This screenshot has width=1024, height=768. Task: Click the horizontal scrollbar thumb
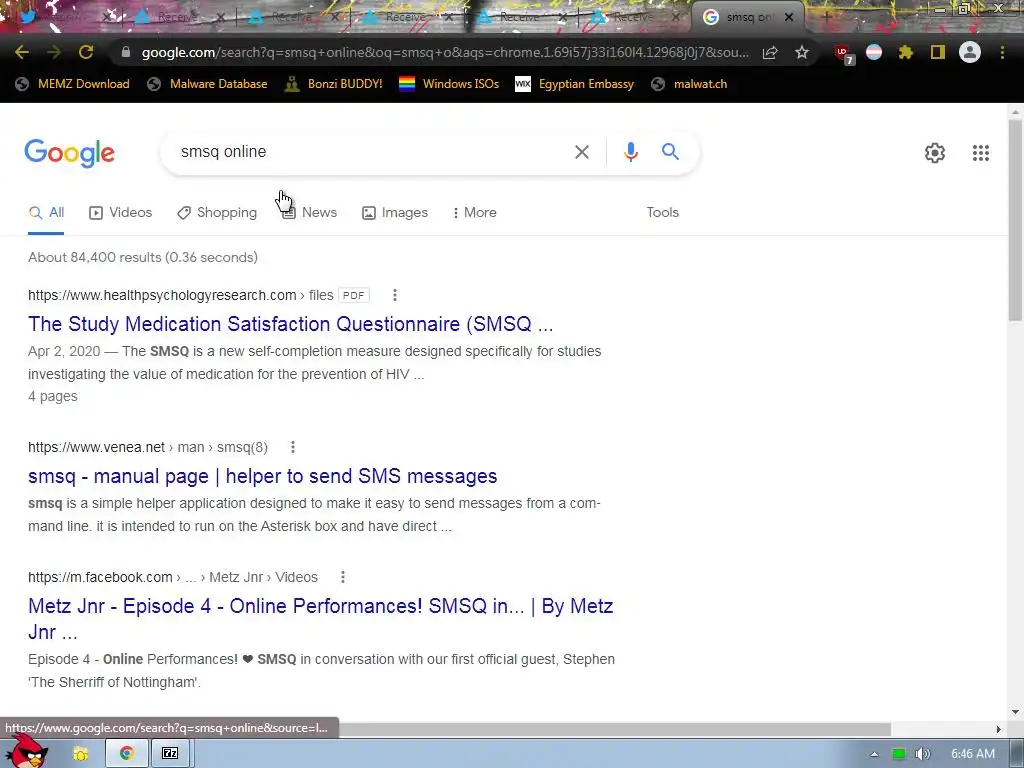pyautogui.click(x=615, y=729)
